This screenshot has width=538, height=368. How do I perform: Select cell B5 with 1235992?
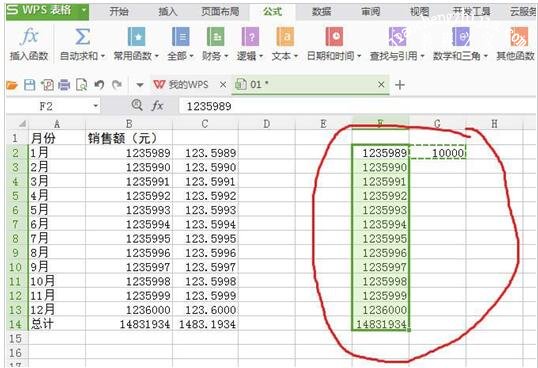coord(129,195)
